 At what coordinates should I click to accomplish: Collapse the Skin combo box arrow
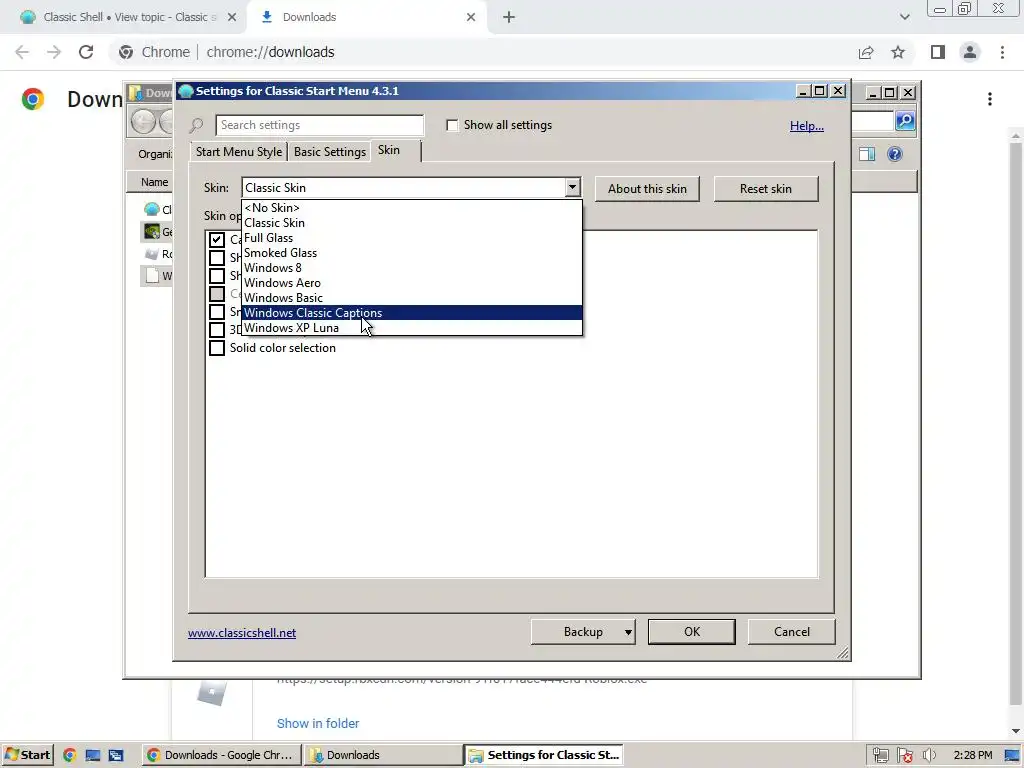pyautogui.click(x=572, y=187)
